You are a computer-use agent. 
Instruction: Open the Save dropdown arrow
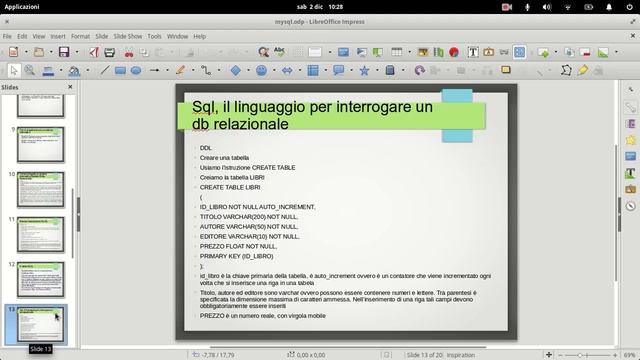[x=77, y=52]
